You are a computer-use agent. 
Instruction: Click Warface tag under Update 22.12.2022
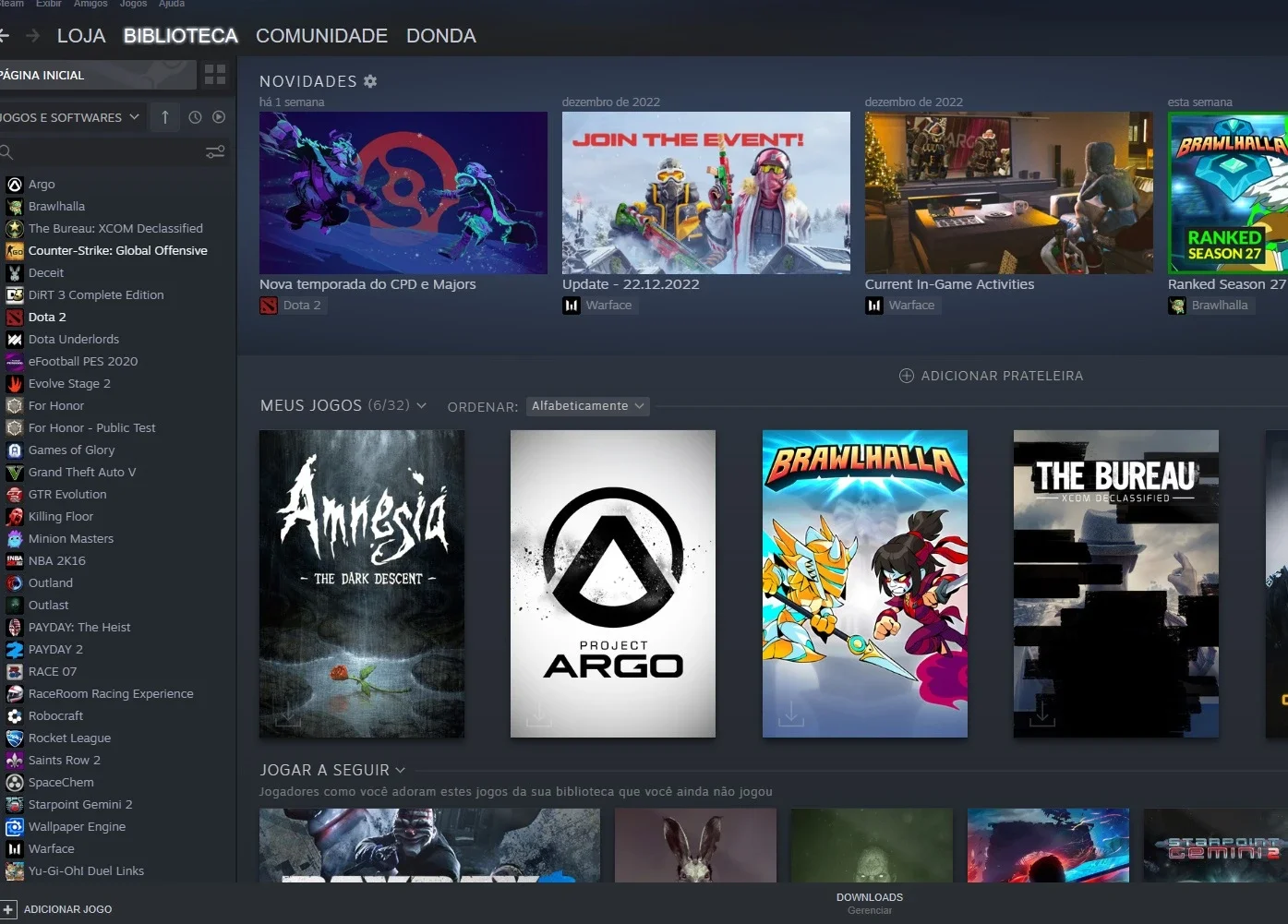(598, 306)
